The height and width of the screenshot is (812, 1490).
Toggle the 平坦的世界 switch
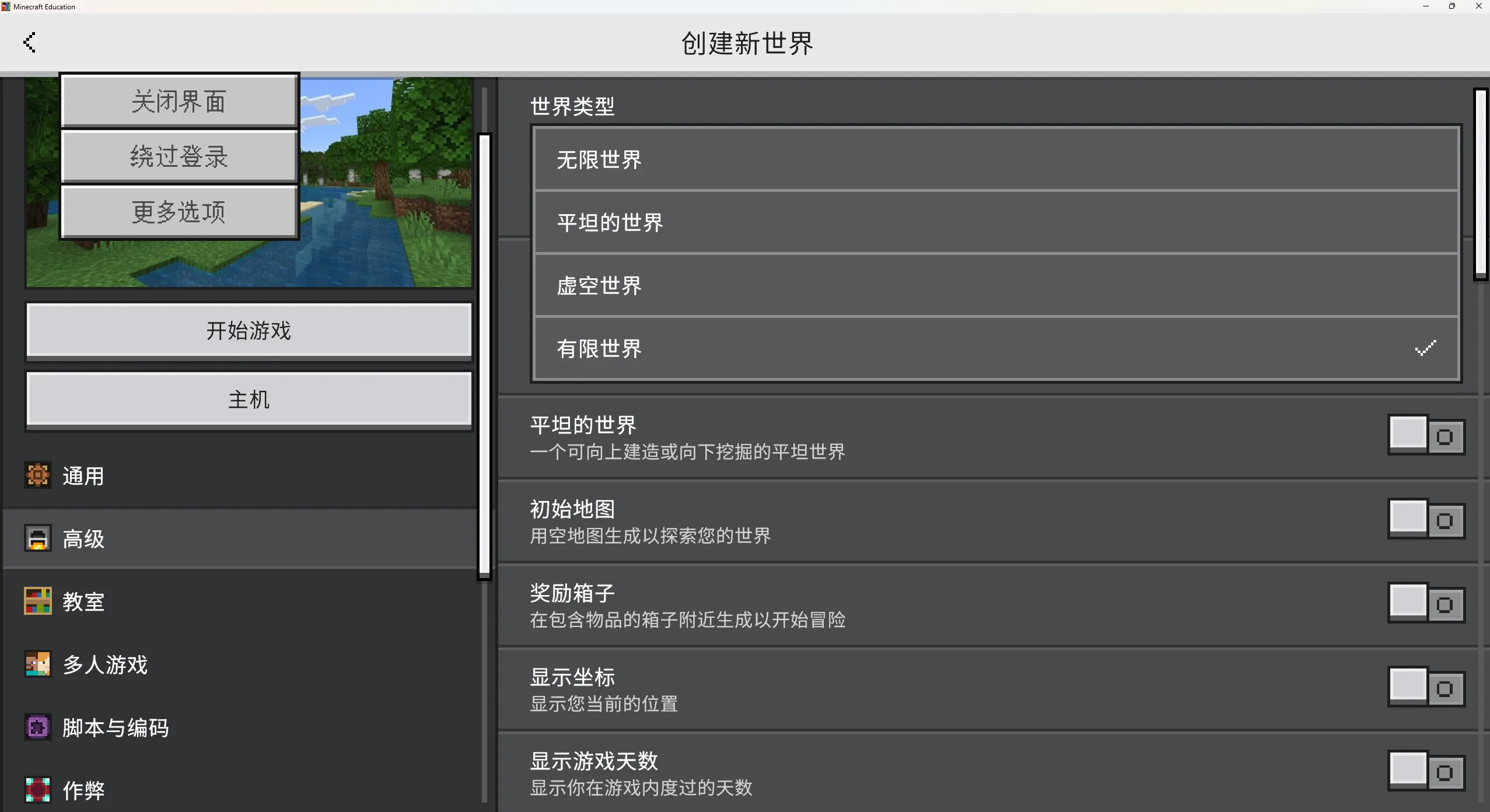click(1426, 435)
